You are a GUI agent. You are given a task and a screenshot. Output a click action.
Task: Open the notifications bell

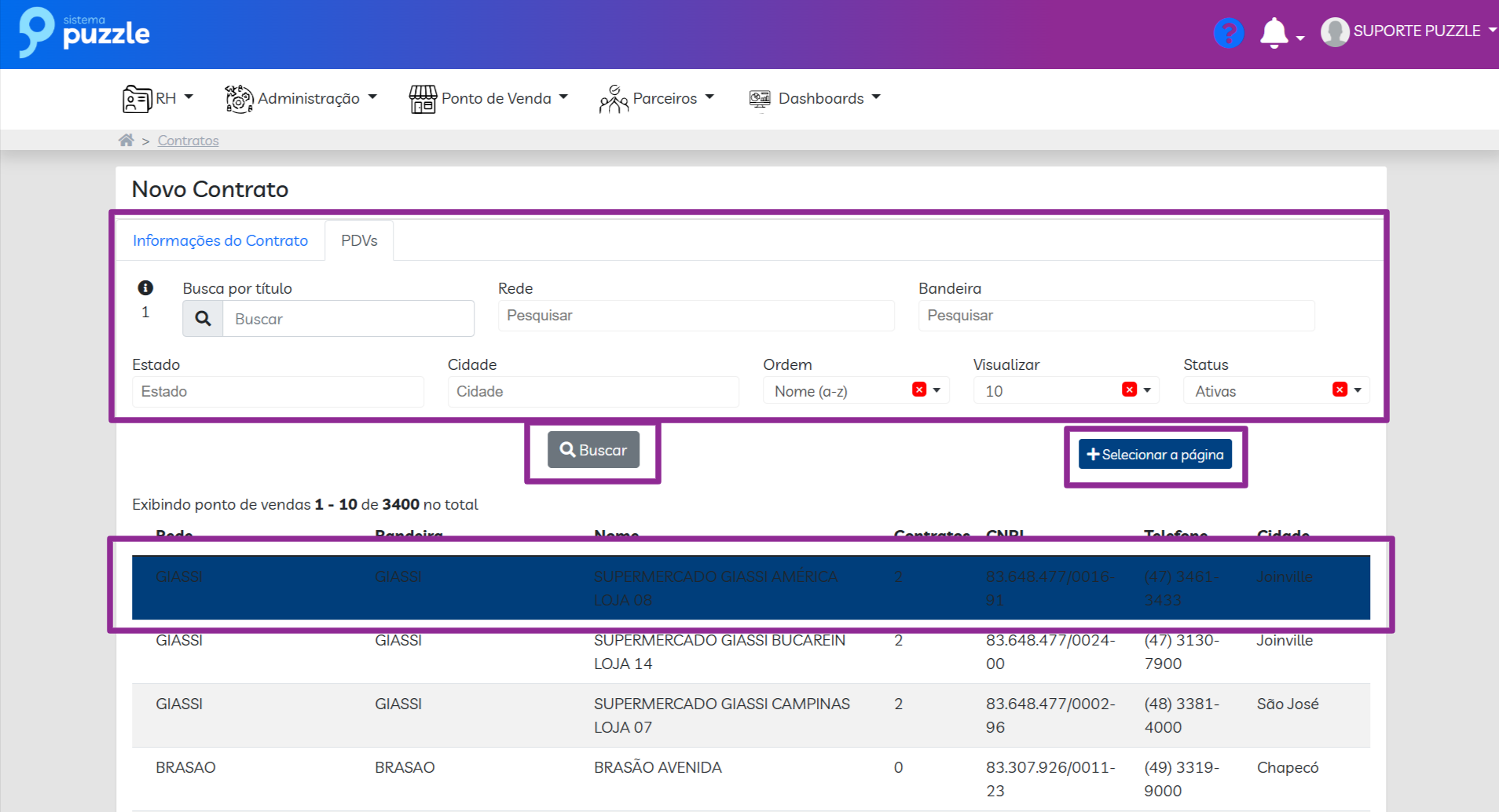coord(1274,33)
